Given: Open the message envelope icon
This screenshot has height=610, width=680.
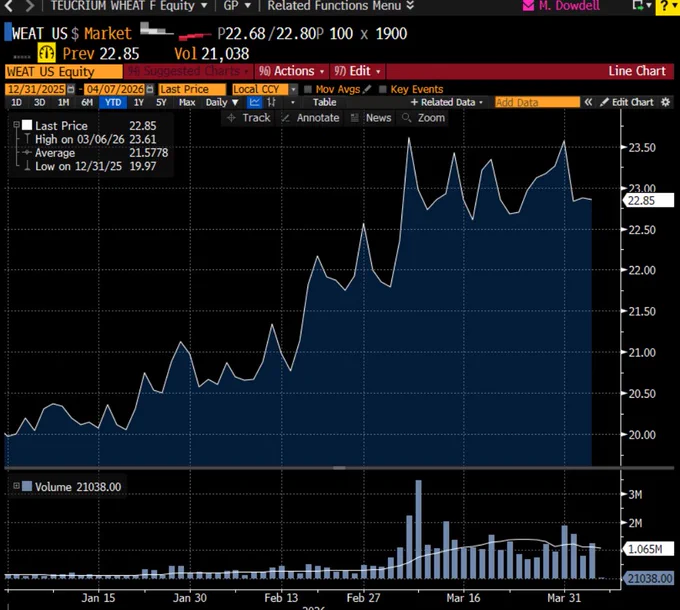Looking at the screenshot, I should click(x=528, y=6).
